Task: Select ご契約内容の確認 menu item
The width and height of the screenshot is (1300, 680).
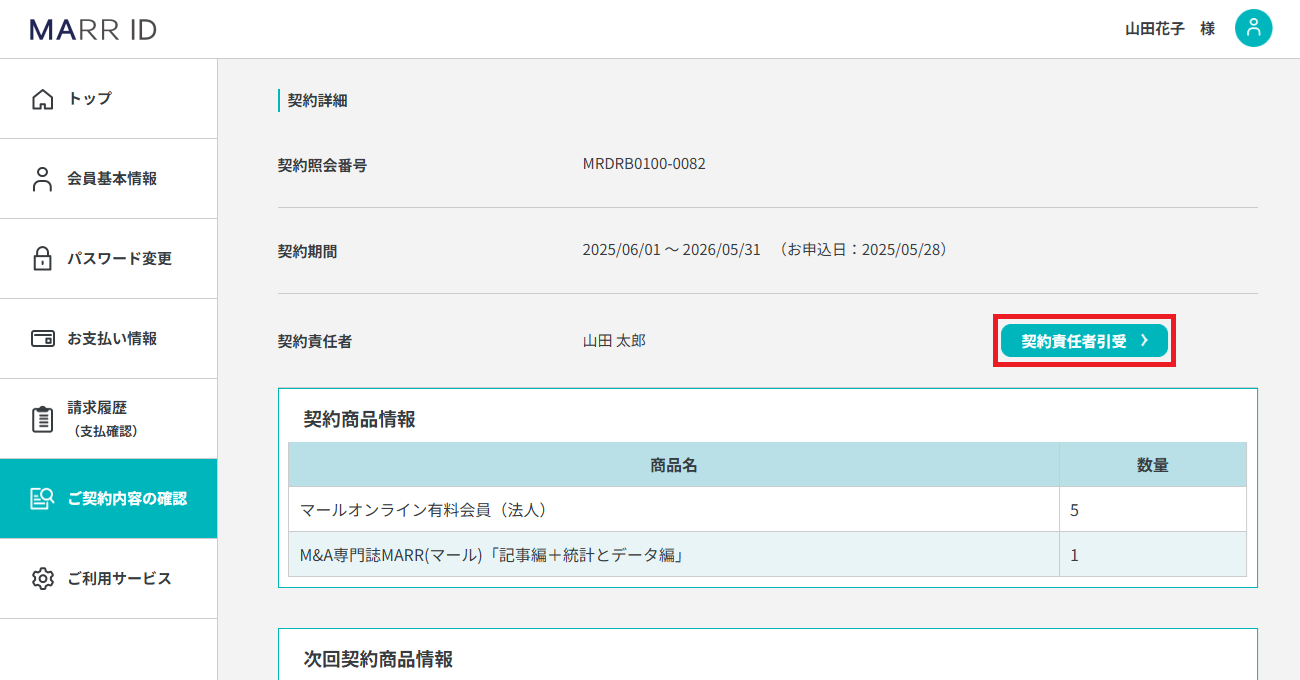Action: coord(108,499)
